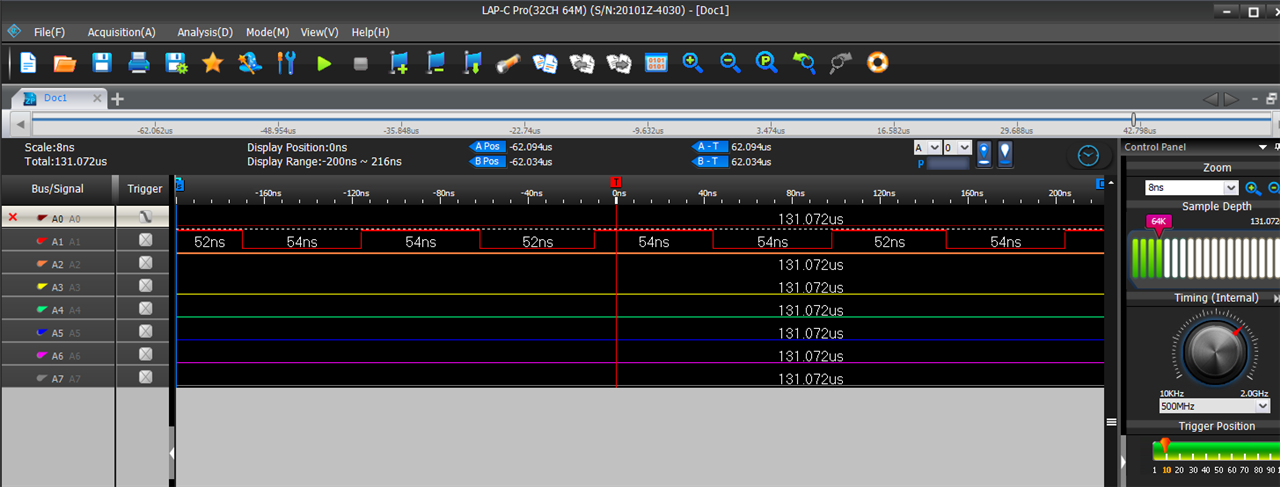1280x487 pixels.
Task: Open the Acquisition(A) menu
Action: [121, 32]
